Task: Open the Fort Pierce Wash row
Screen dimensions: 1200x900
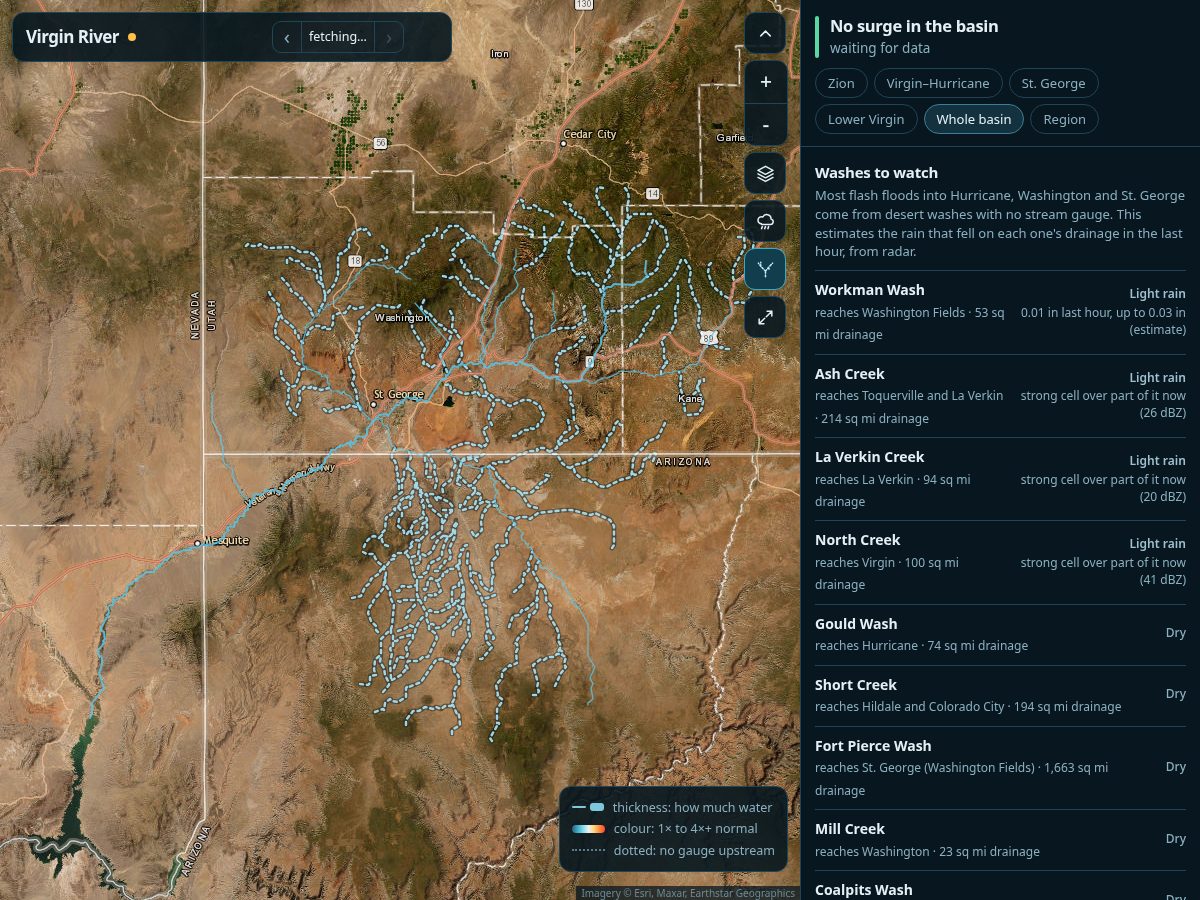Action: (1000, 768)
